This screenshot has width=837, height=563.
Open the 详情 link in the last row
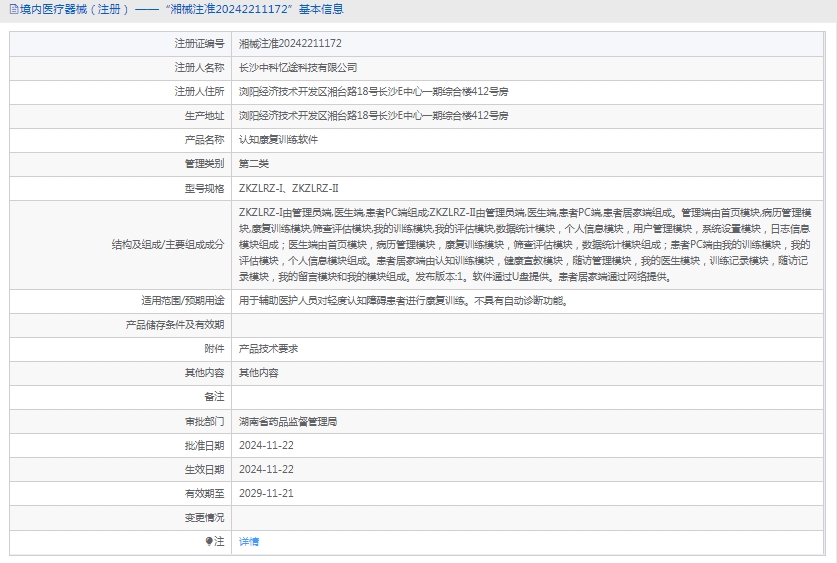coord(249,541)
